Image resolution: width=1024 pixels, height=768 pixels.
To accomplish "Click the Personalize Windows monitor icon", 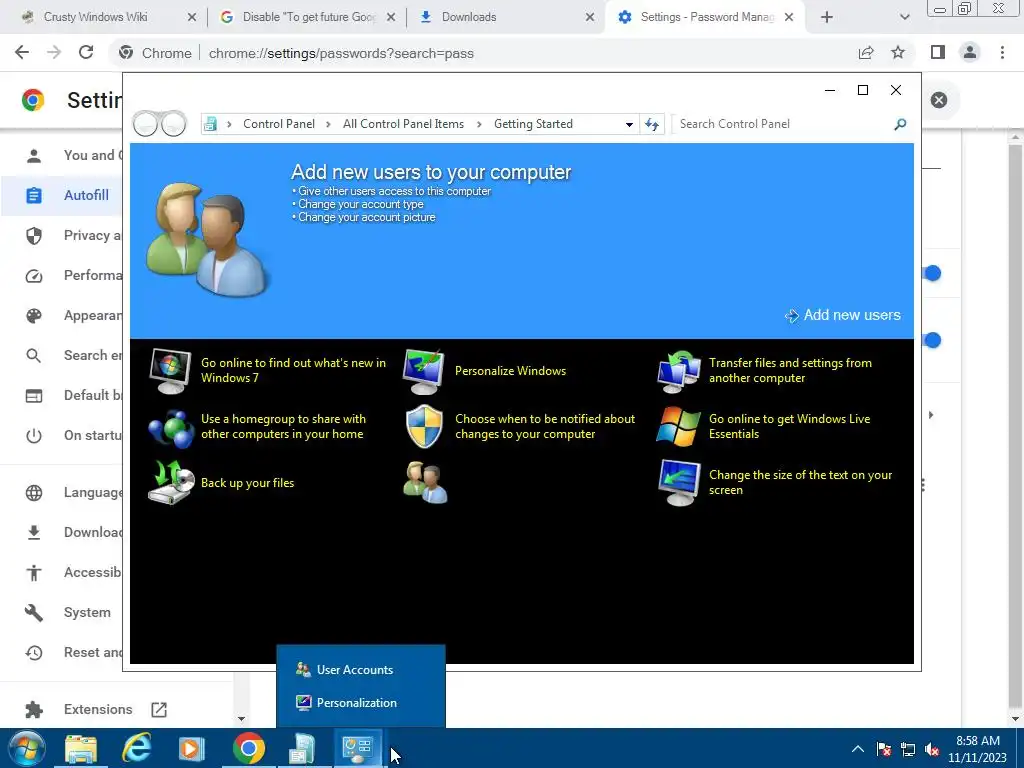I will coord(424,371).
